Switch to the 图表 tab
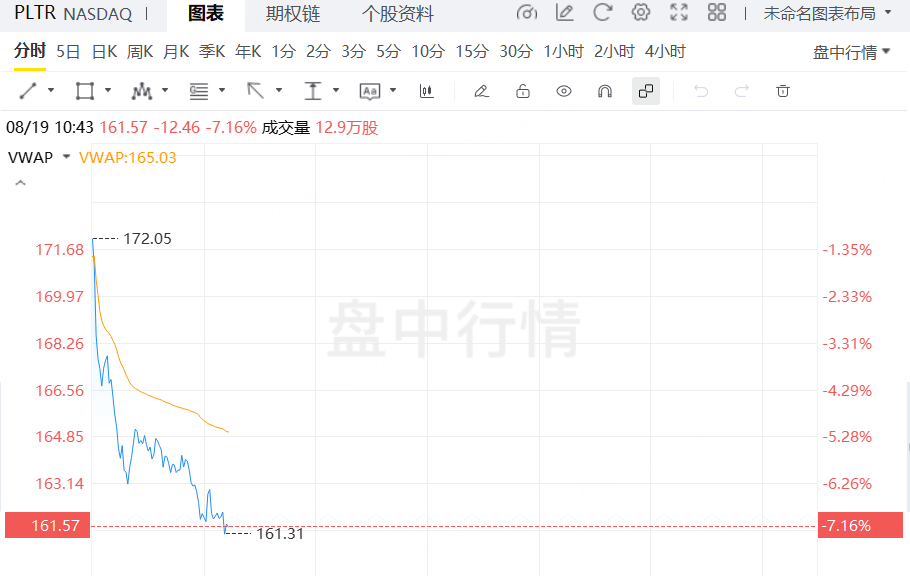Screen dimensions: 910x576 [x=206, y=13]
